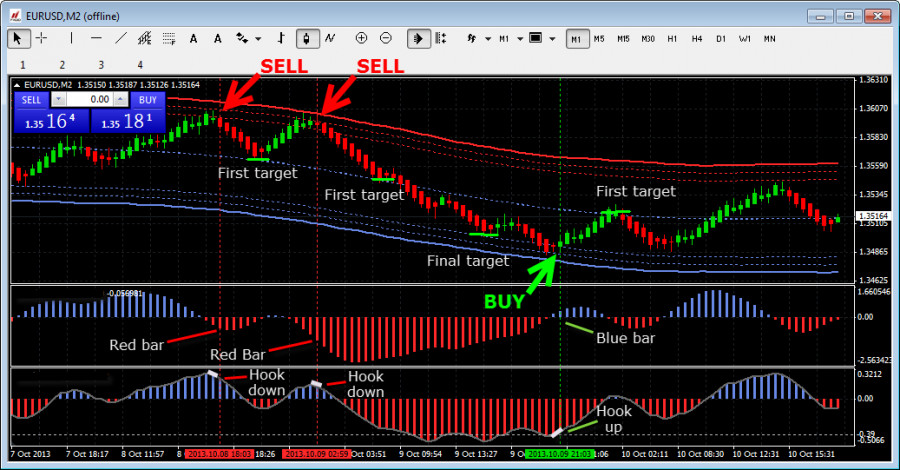This screenshot has height=470, width=900.
Task: Select the equidistant channel tool
Action: [x=145, y=38]
